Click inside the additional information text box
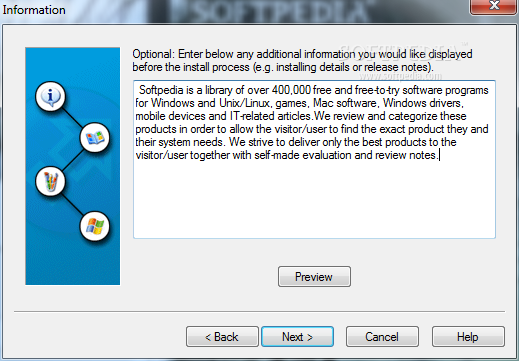Screen dimensions: 519x361 [x=314, y=159]
